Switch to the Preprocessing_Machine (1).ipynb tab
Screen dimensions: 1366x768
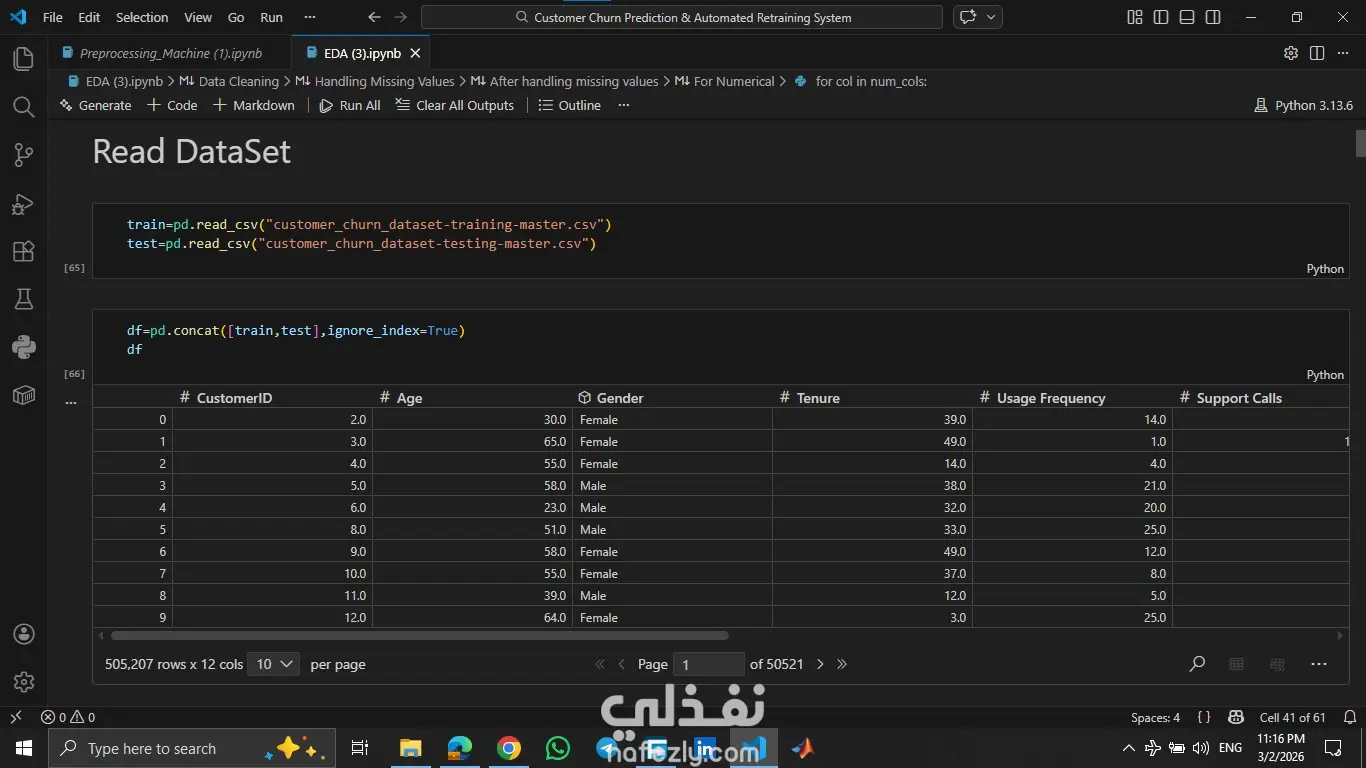coord(170,53)
